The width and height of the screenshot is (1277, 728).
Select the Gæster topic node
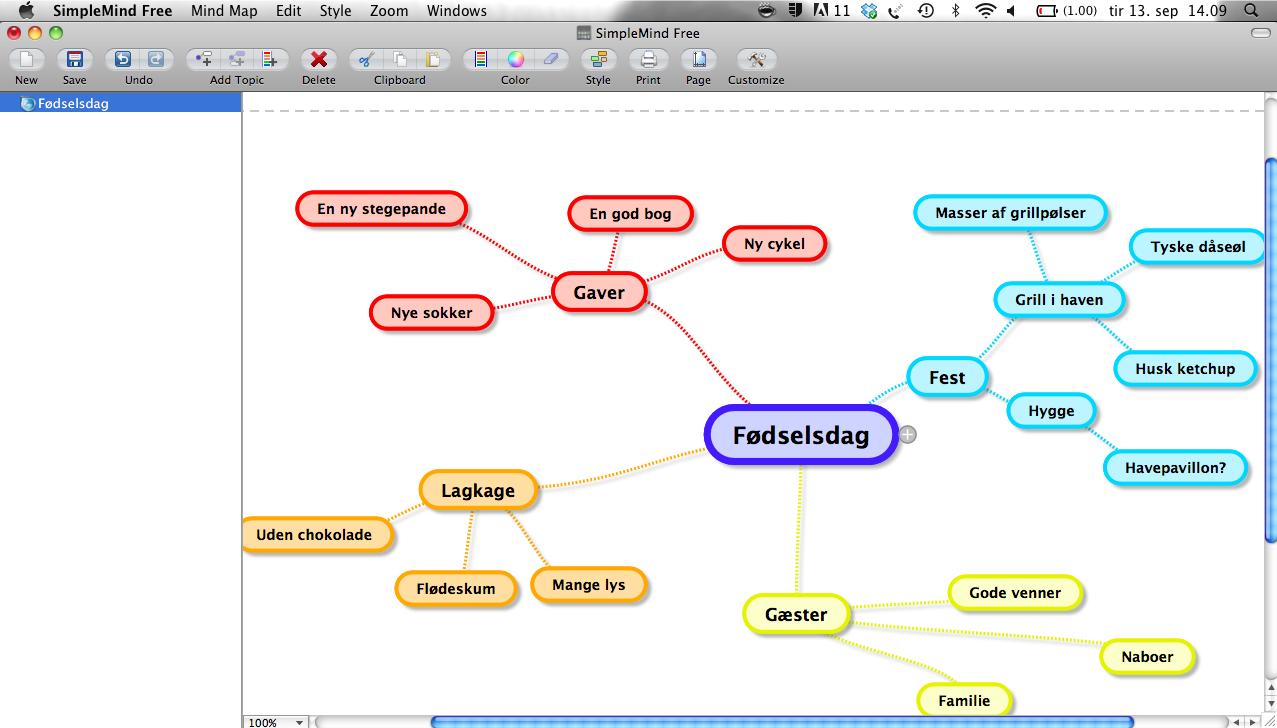(796, 614)
